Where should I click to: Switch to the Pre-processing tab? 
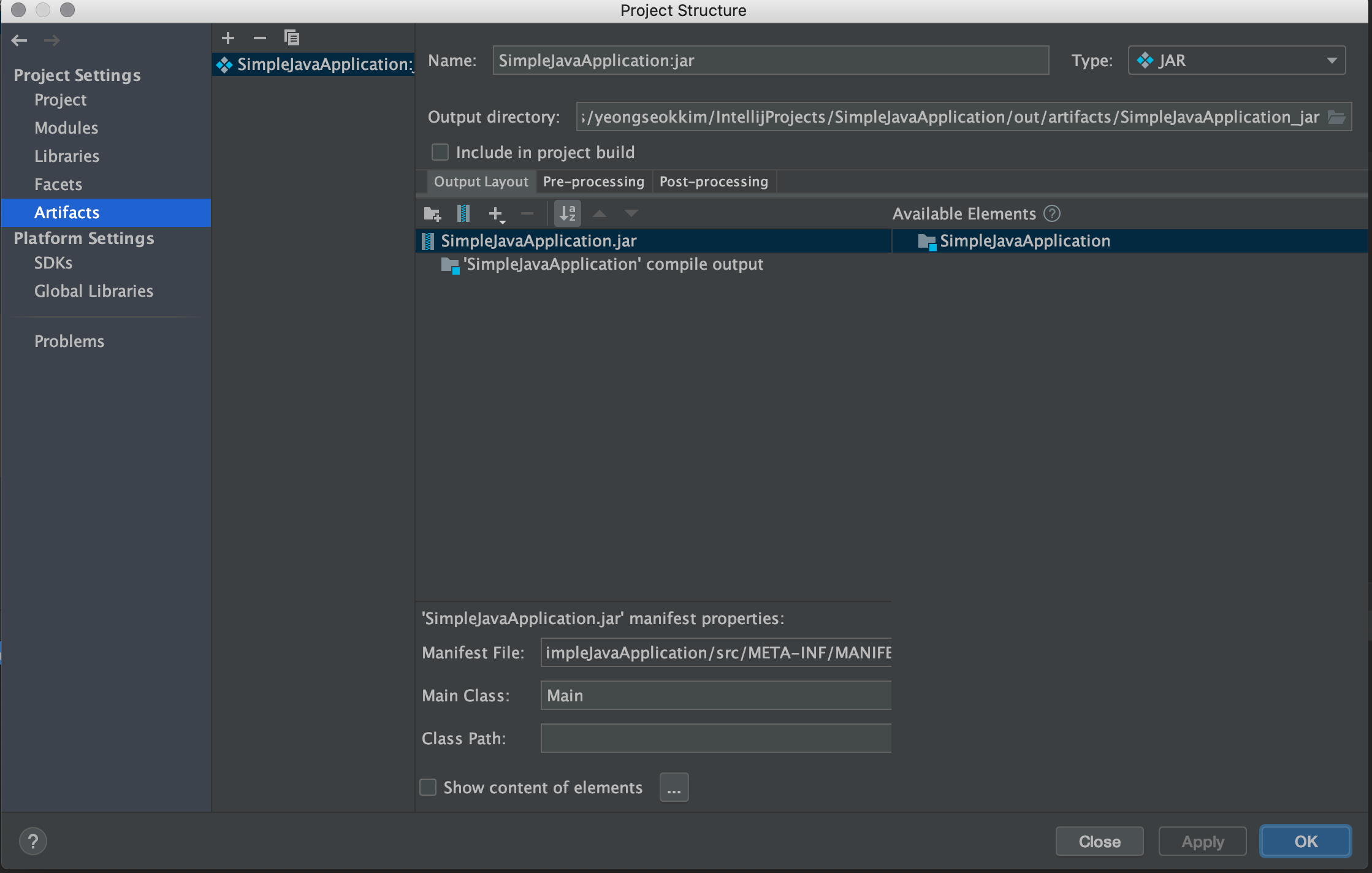[593, 182]
